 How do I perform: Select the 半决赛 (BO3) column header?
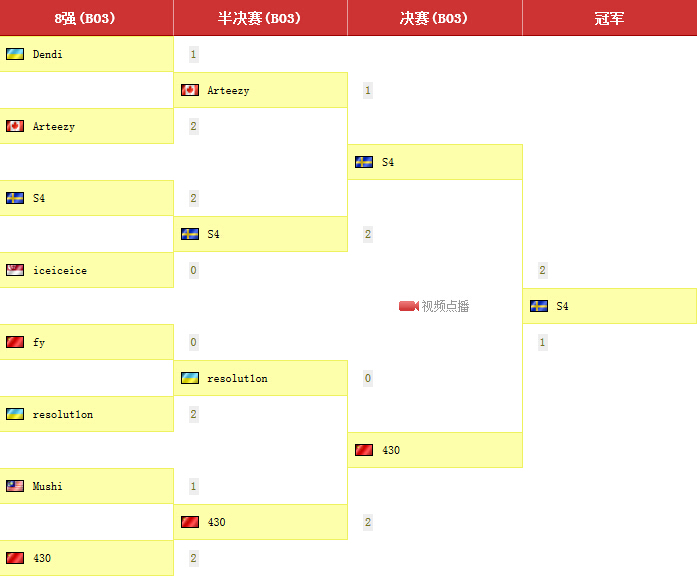(x=260, y=18)
